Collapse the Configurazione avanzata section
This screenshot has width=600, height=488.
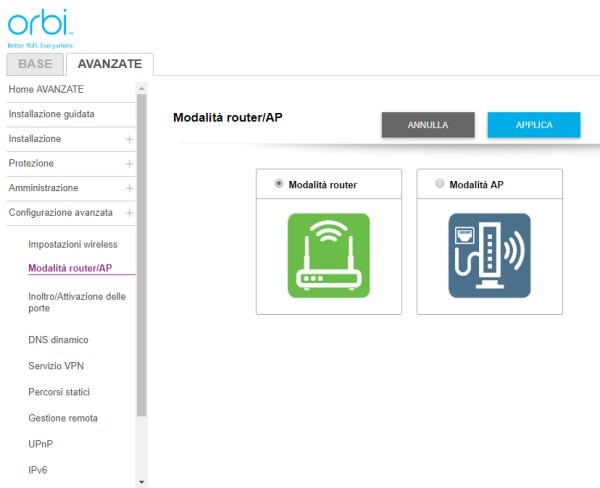129,213
